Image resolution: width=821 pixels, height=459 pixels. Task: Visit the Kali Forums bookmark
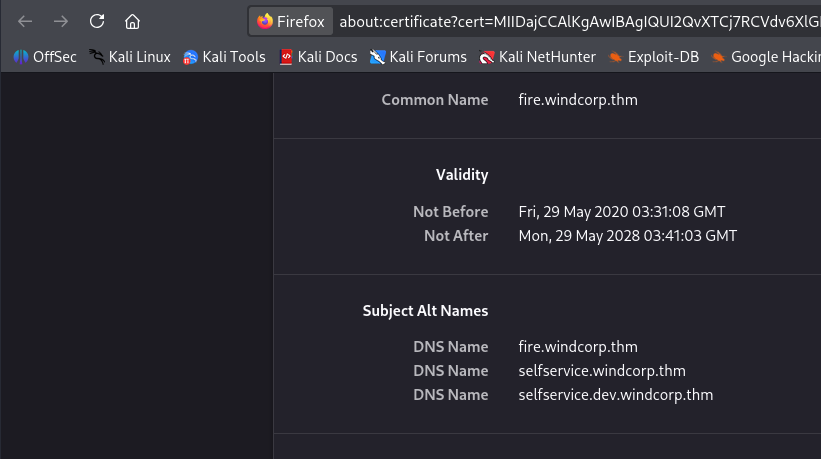[418, 57]
